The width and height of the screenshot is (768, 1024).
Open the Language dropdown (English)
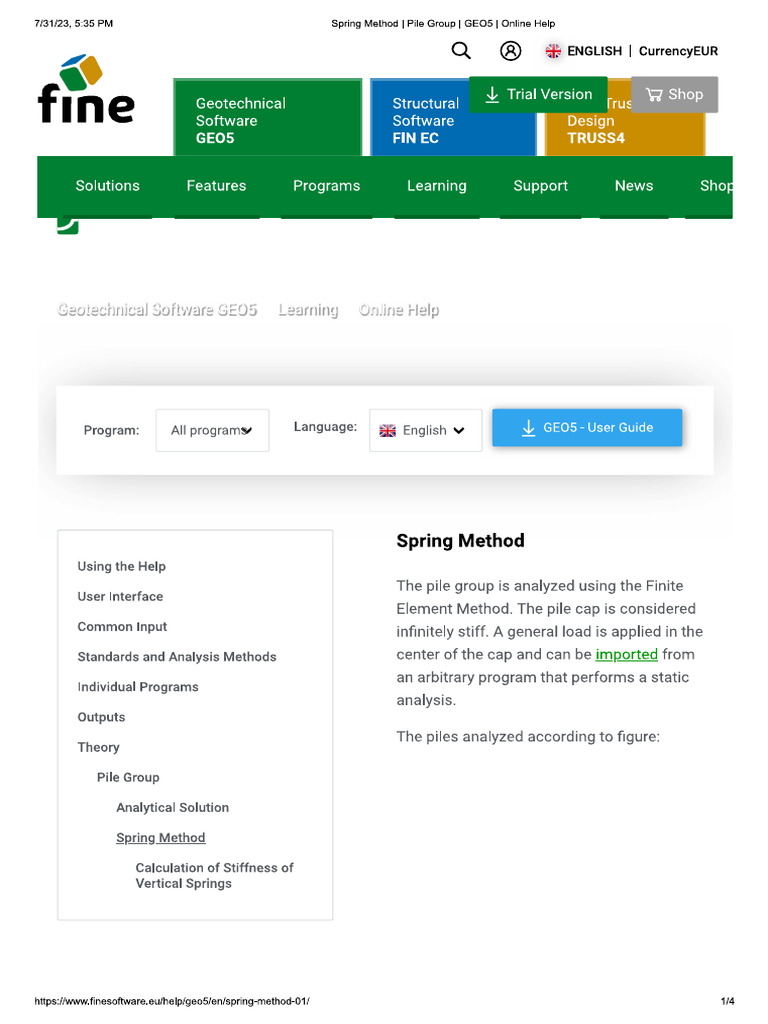425,430
